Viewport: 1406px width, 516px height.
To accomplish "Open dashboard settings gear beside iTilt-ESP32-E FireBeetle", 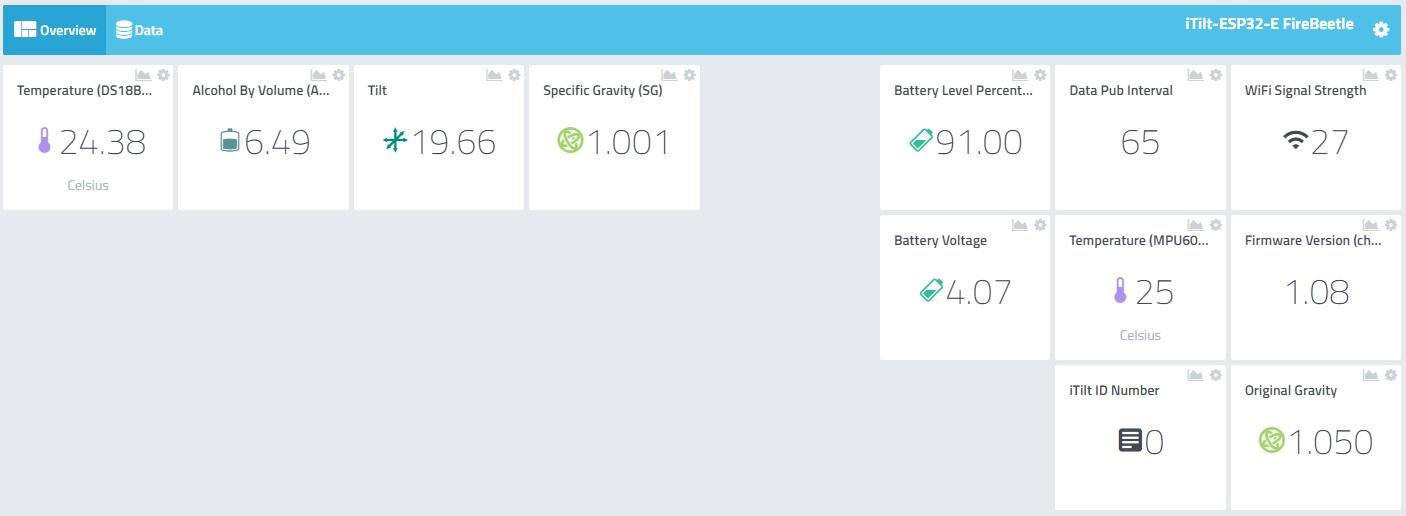I will (x=1381, y=30).
